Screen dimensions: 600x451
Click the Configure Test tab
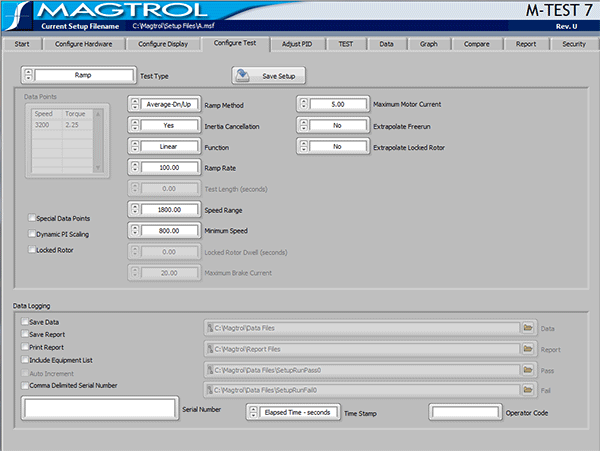tap(235, 43)
